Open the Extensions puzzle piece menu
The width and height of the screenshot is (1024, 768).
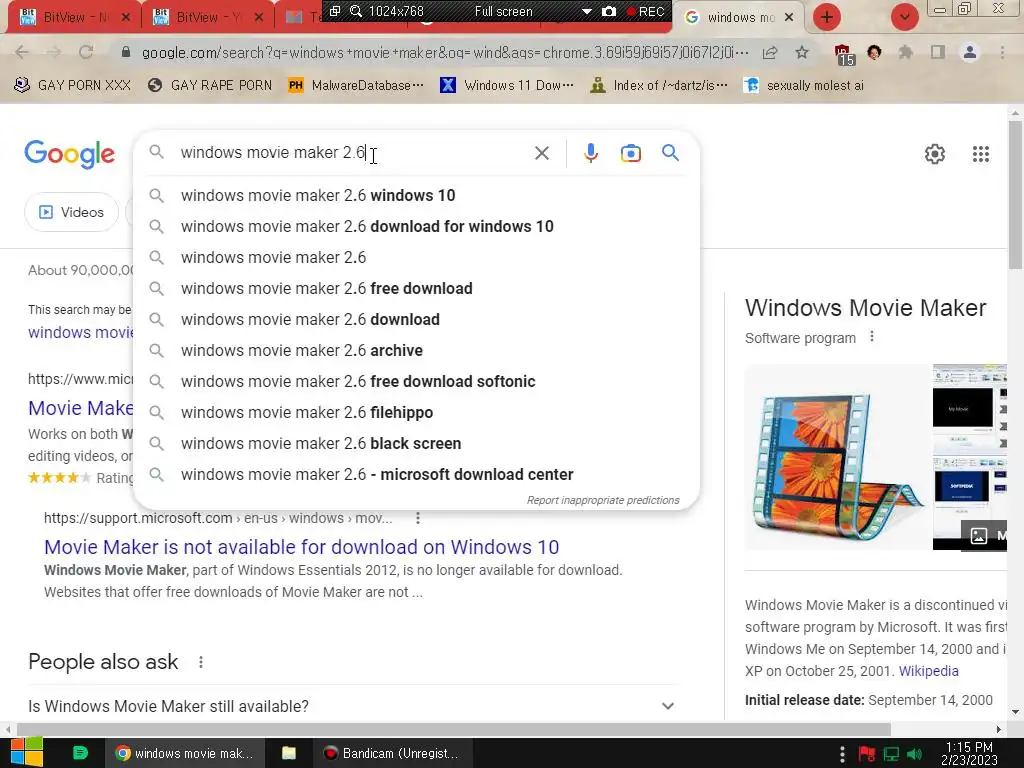[x=905, y=52]
